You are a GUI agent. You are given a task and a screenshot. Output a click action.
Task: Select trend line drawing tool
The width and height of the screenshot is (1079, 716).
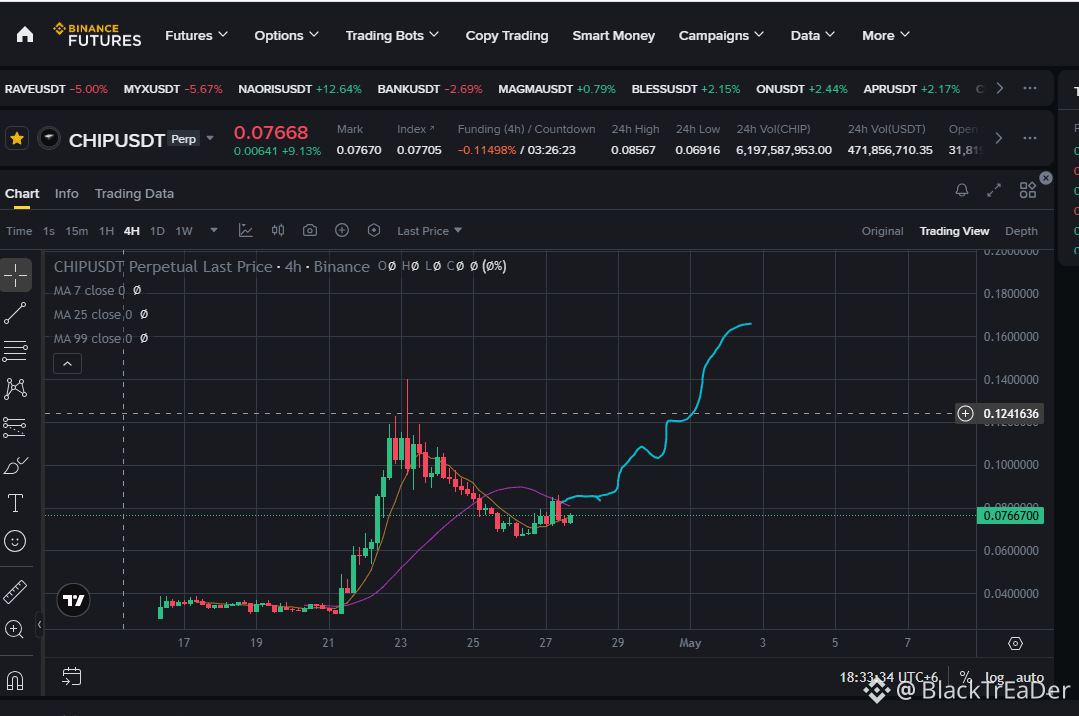(15, 313)
